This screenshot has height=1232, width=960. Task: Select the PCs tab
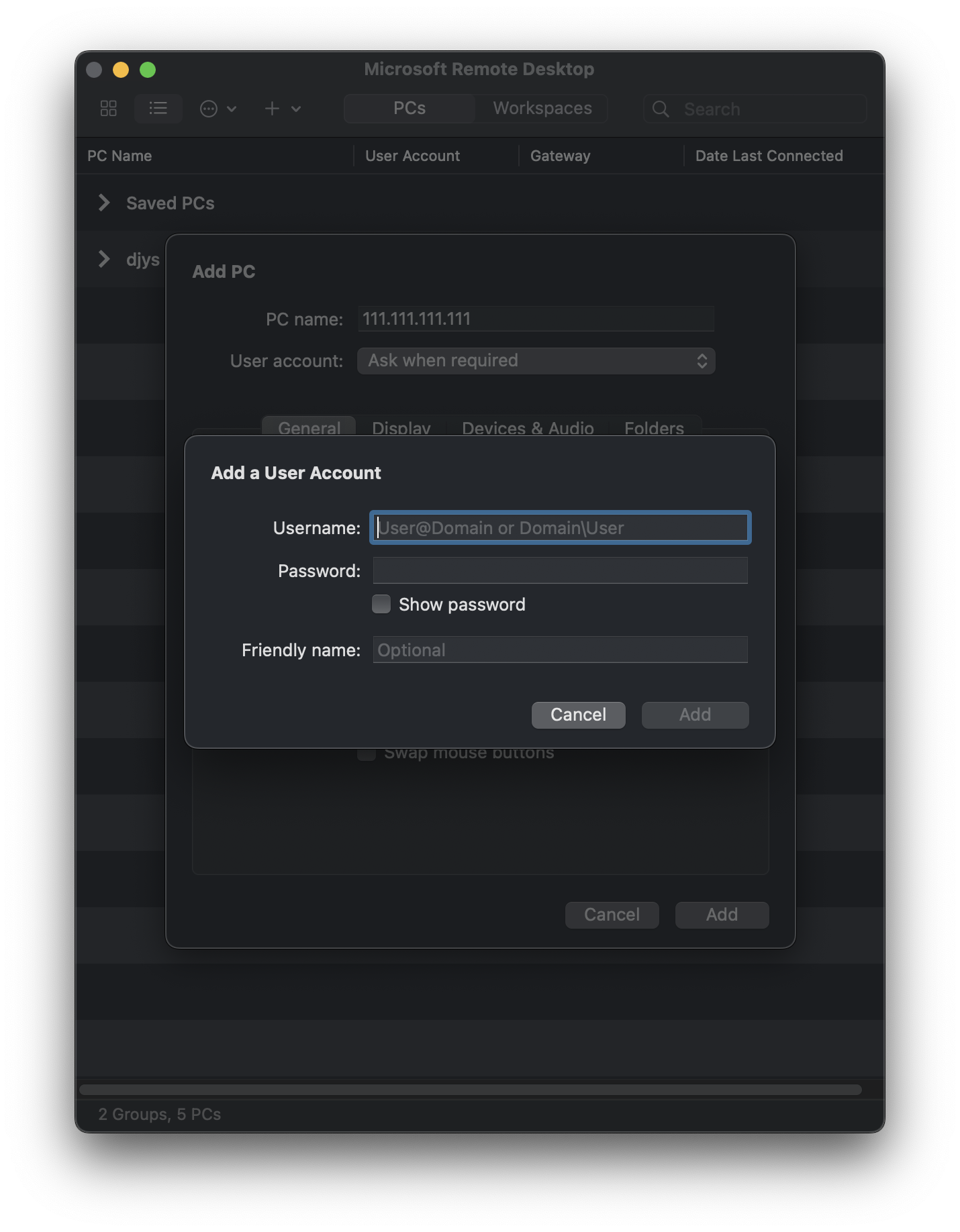[410, 109]
